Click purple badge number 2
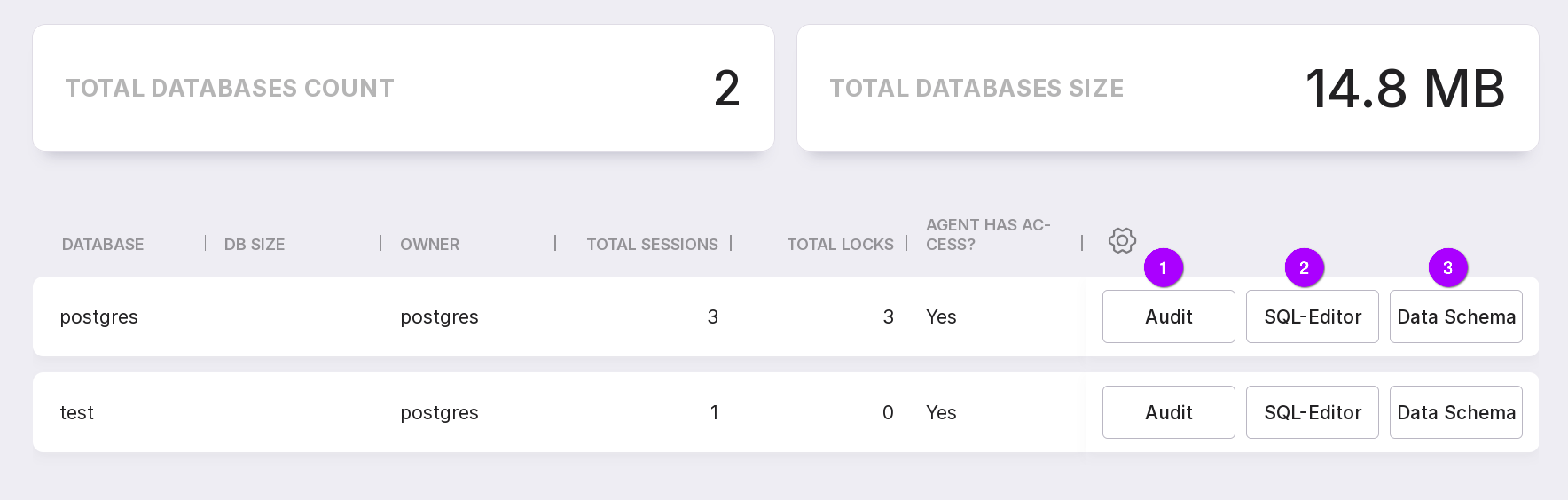Image resolution: width=1568 pixels, height=500 pixels. click(1304, 268)
